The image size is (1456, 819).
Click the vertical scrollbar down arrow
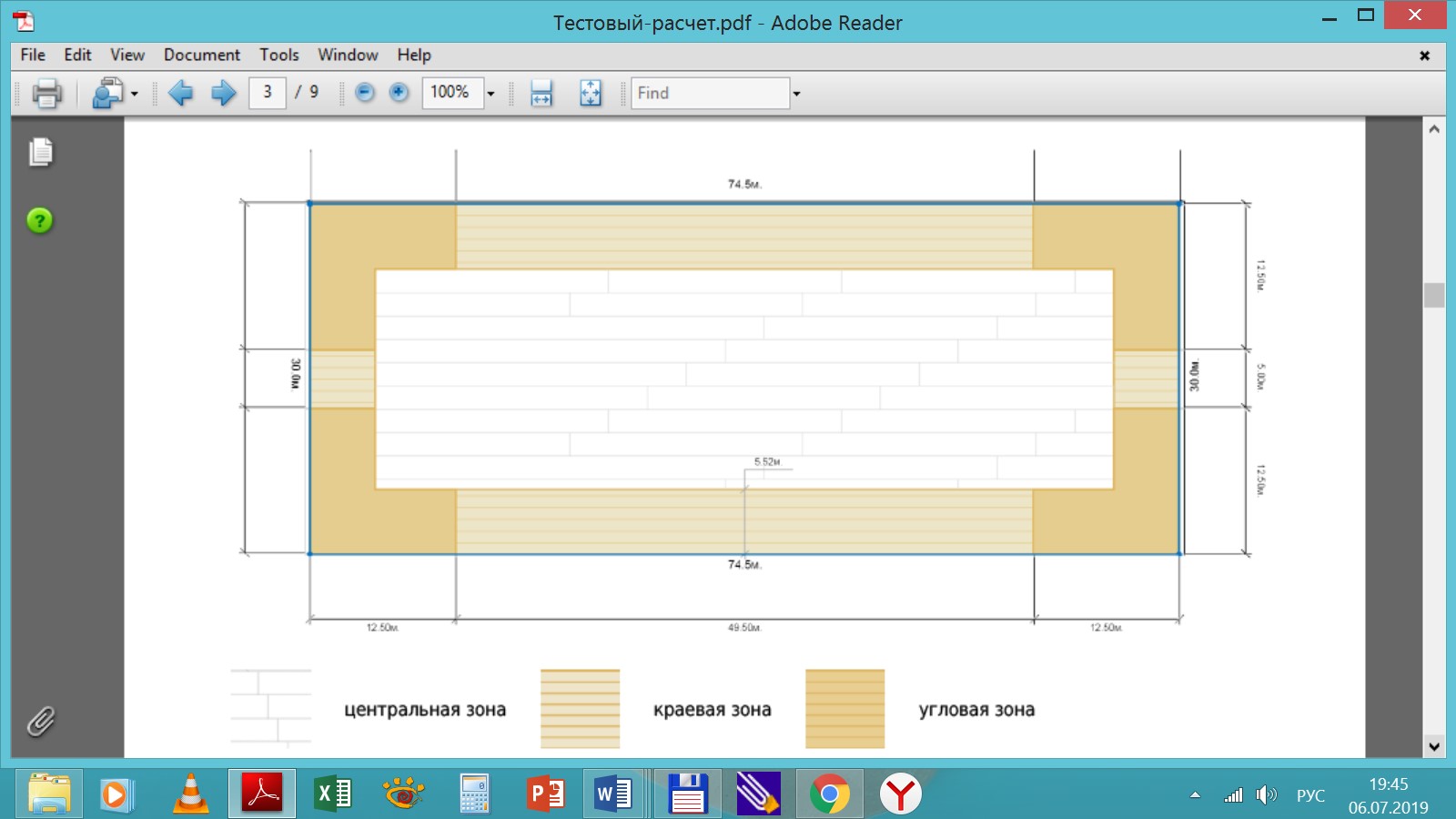(1434, 746)
